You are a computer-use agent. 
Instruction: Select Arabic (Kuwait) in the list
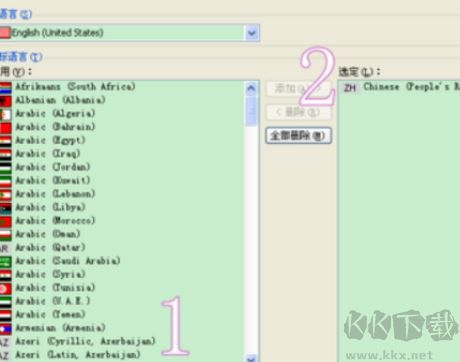(53, 180)
